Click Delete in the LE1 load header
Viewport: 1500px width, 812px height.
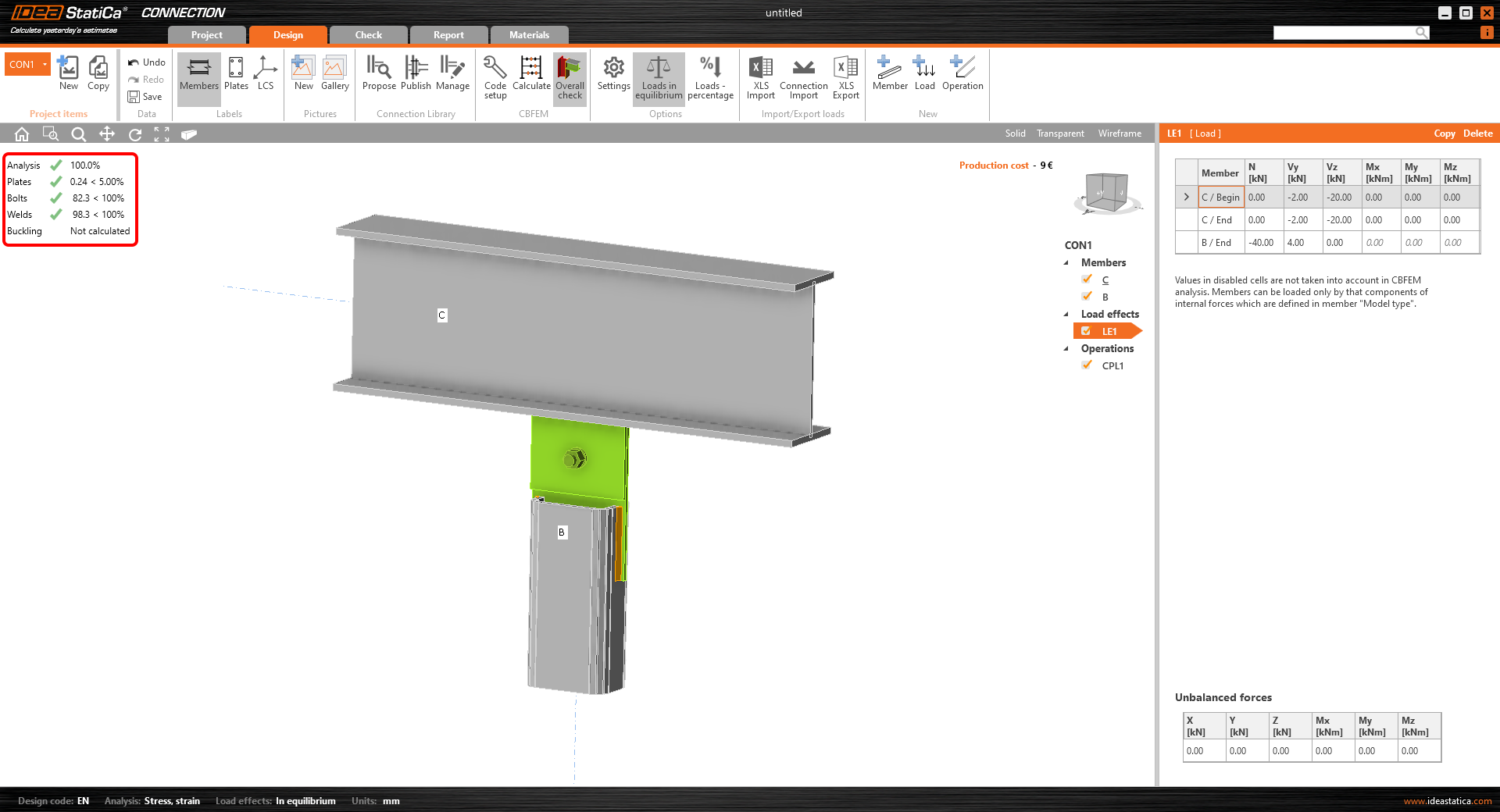1477,134
